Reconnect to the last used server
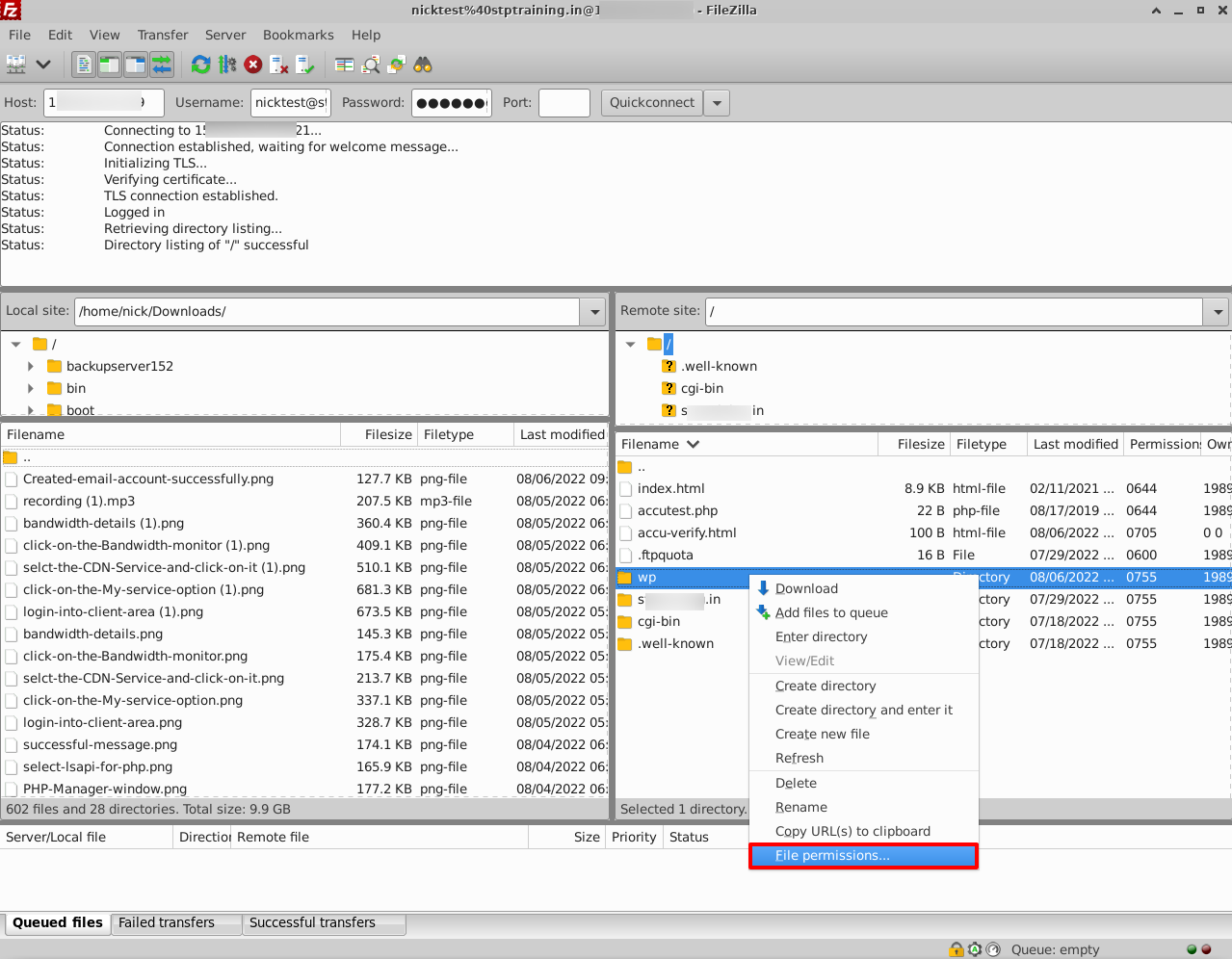 tap(305, 65)
